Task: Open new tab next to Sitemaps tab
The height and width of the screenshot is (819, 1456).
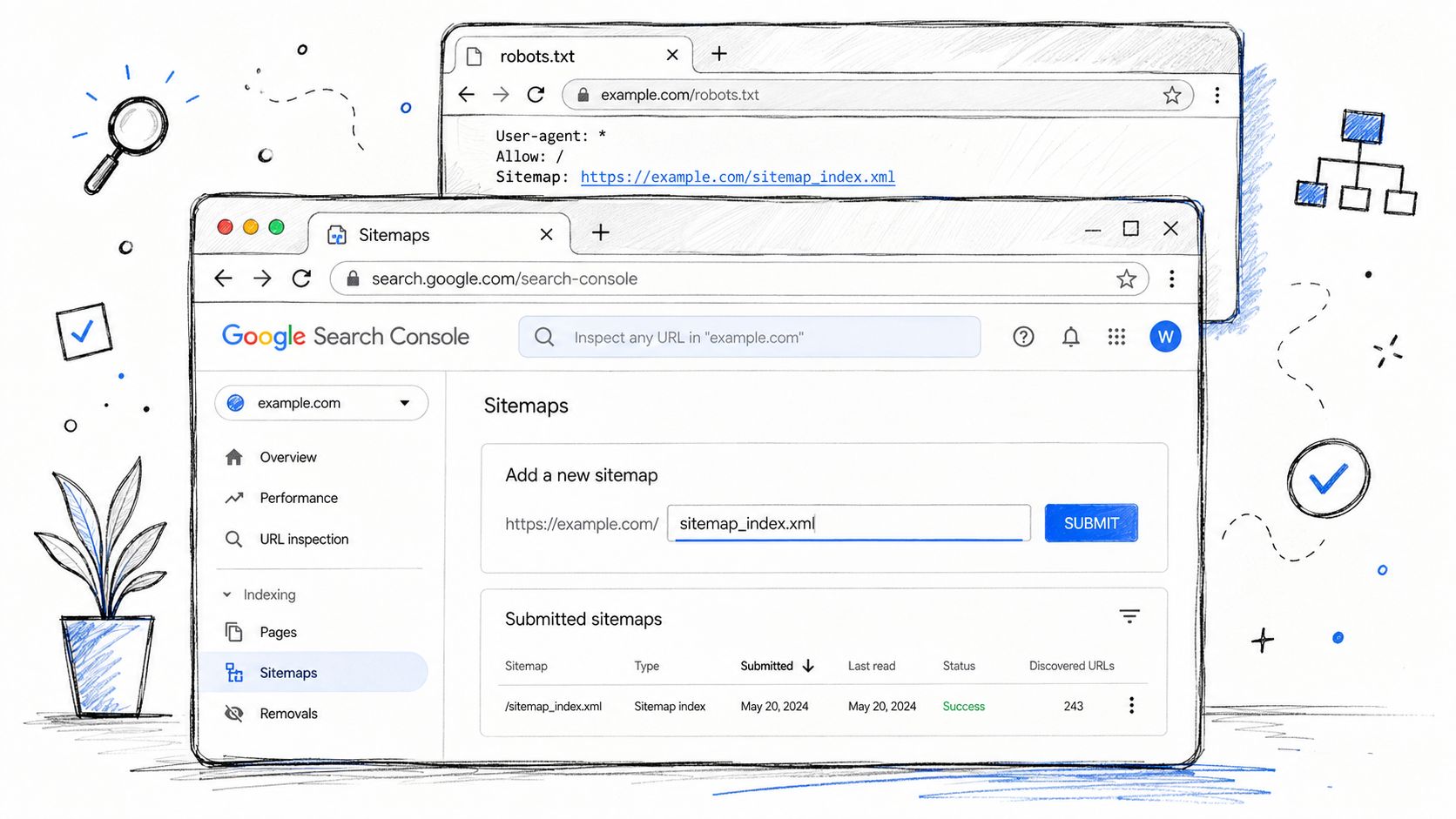Action: 600,232
